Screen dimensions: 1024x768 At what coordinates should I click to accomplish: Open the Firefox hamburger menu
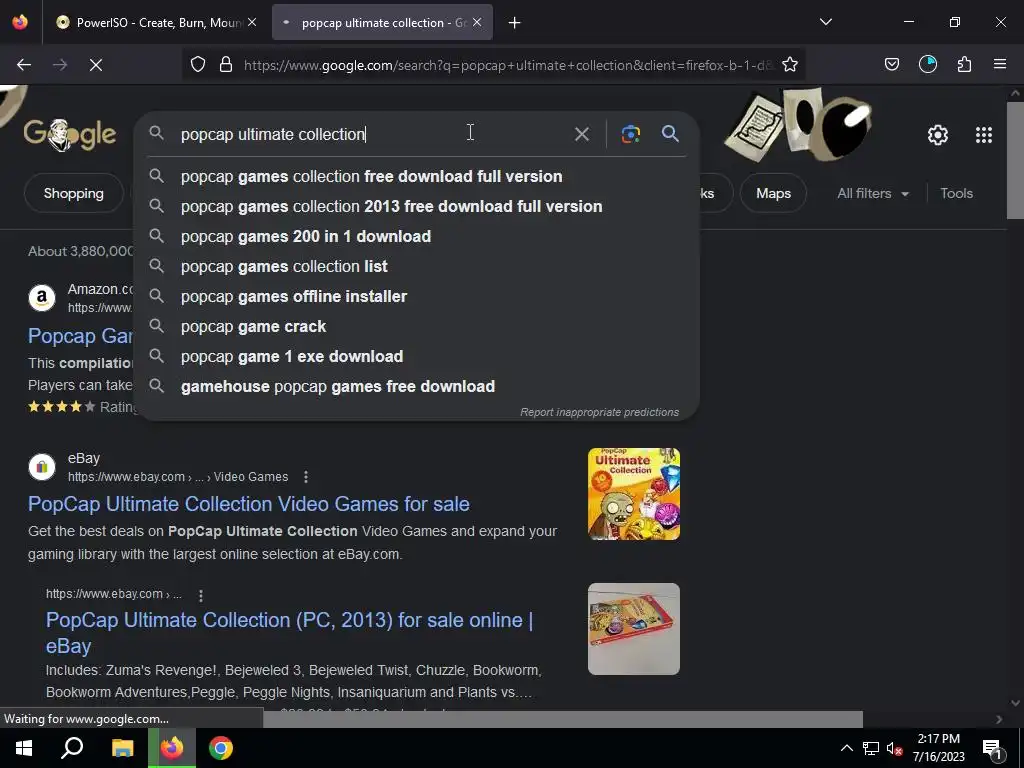point(999,64)
